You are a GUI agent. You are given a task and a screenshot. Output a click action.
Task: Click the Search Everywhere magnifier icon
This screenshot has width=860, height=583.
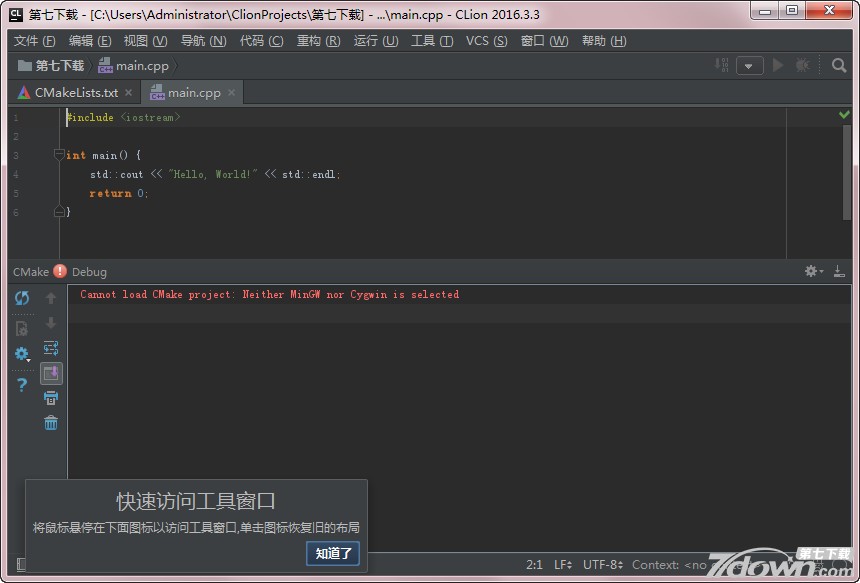click(x=839, y=65)
